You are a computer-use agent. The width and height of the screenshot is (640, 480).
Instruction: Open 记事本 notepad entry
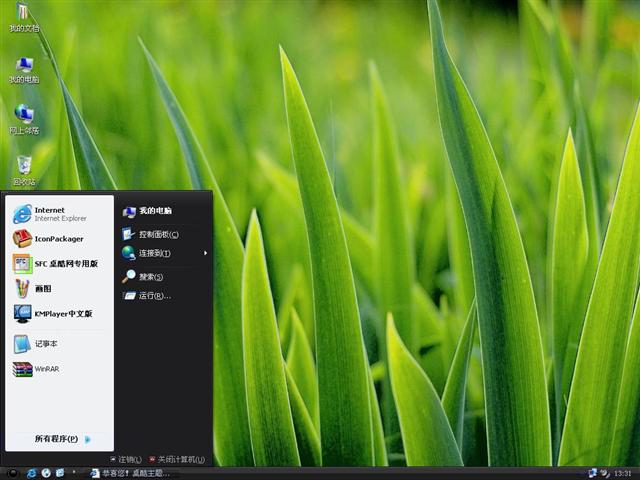pos(60,344)
